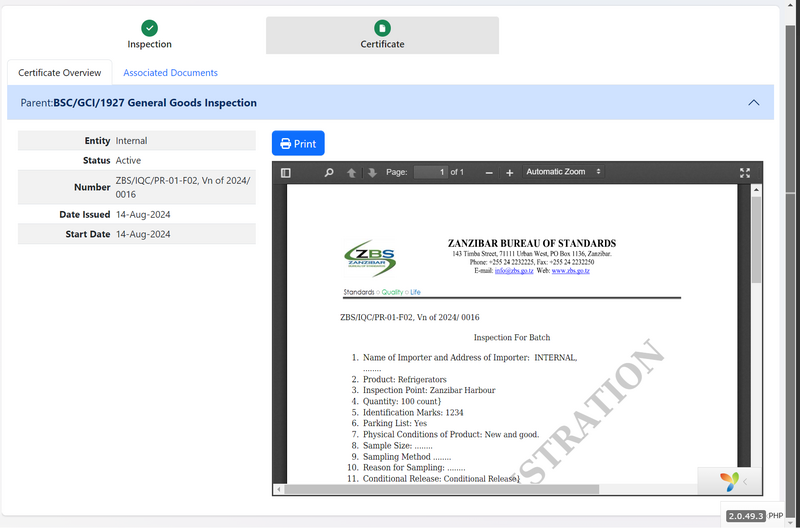
Task: Collapse the General Goods Inspection panel
Action: [x=753, y=102]
